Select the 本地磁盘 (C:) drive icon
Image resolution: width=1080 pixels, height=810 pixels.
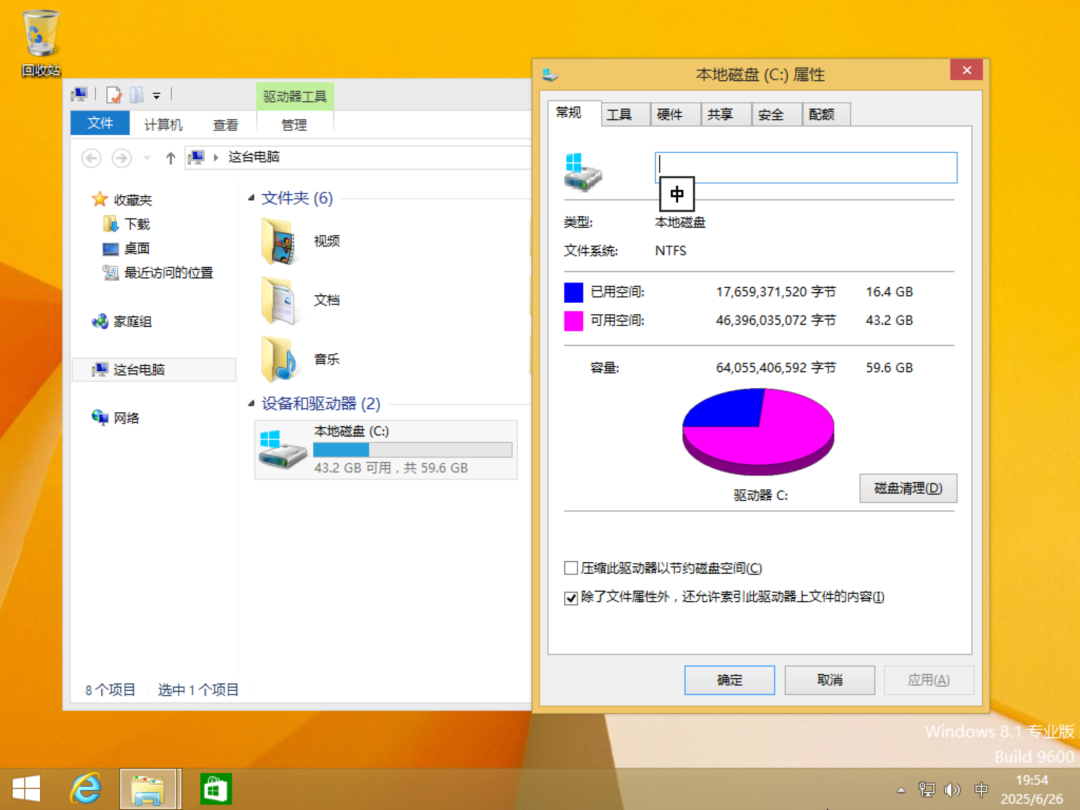coord(282,449)
